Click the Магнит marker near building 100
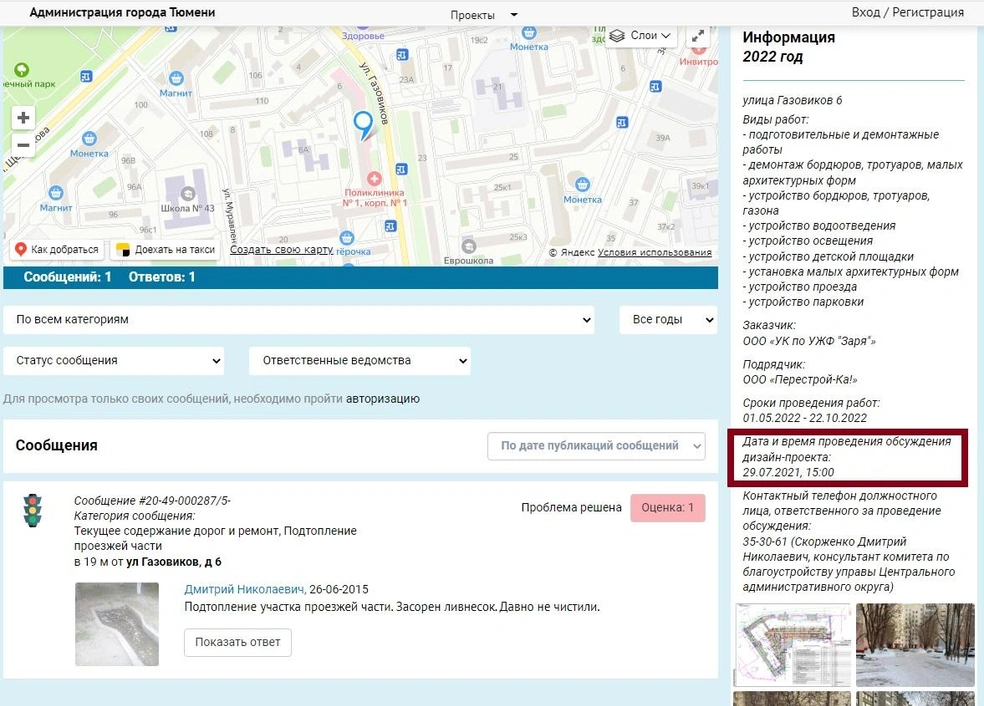 coord(176,78)
